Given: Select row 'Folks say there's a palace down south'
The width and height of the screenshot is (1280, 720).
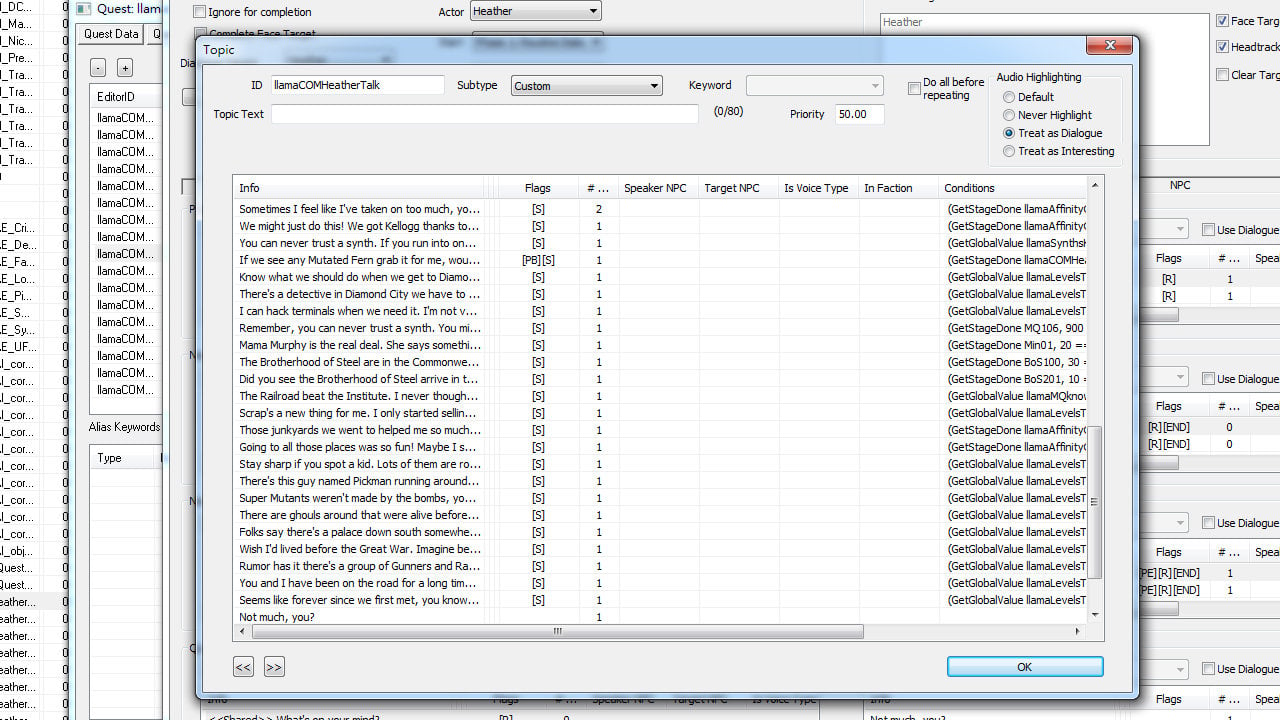Looking at the screenshot, I should [660, 532].
